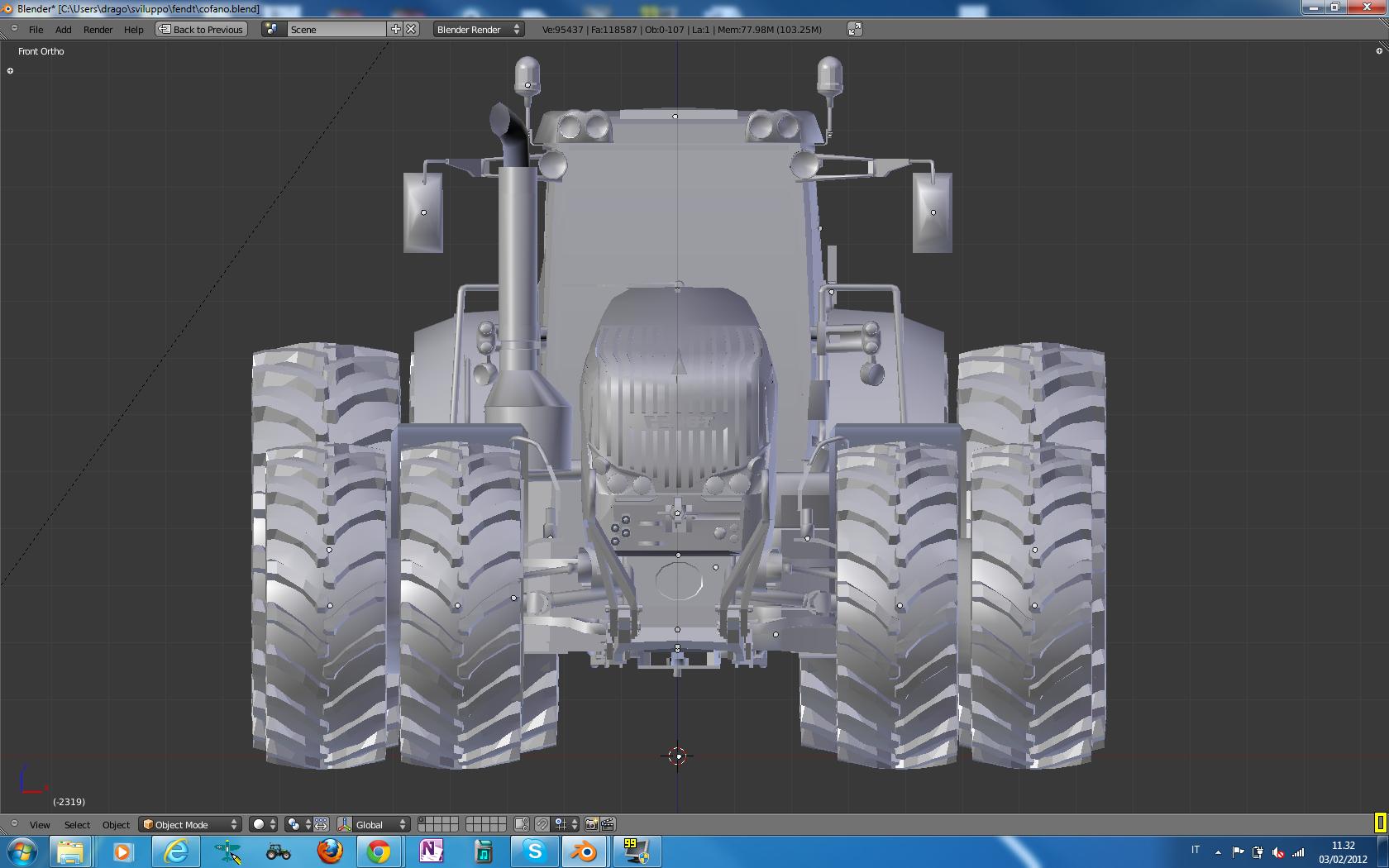Open the Object Mode dropdown

click(190, 824)
